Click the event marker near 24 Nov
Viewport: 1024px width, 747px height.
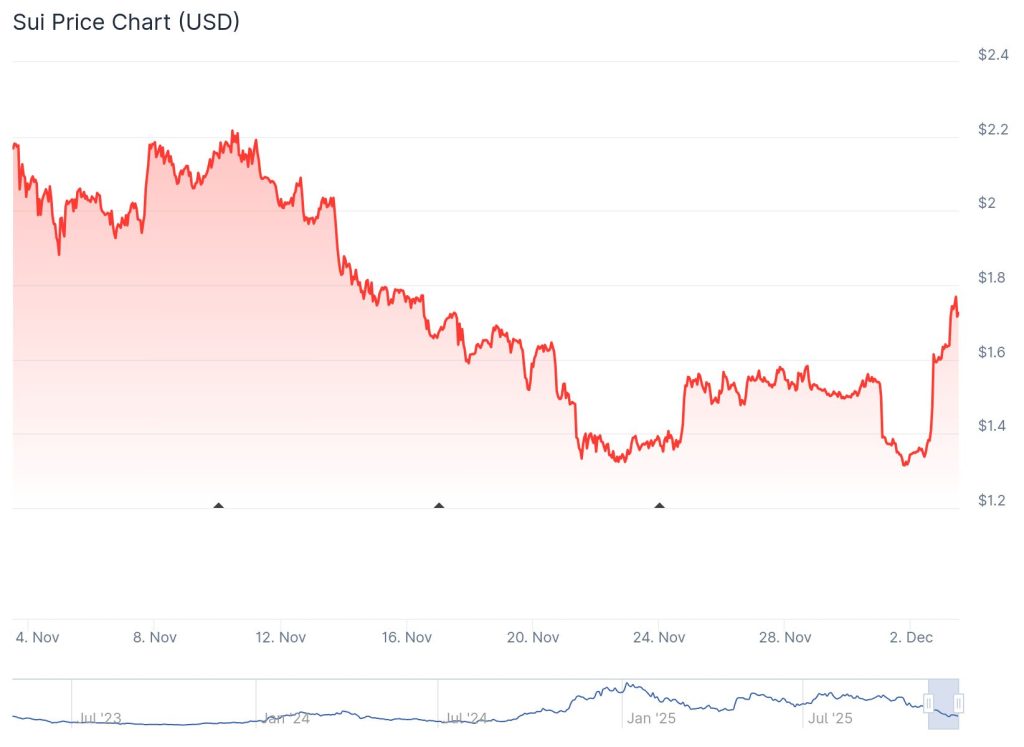point(659,506)
